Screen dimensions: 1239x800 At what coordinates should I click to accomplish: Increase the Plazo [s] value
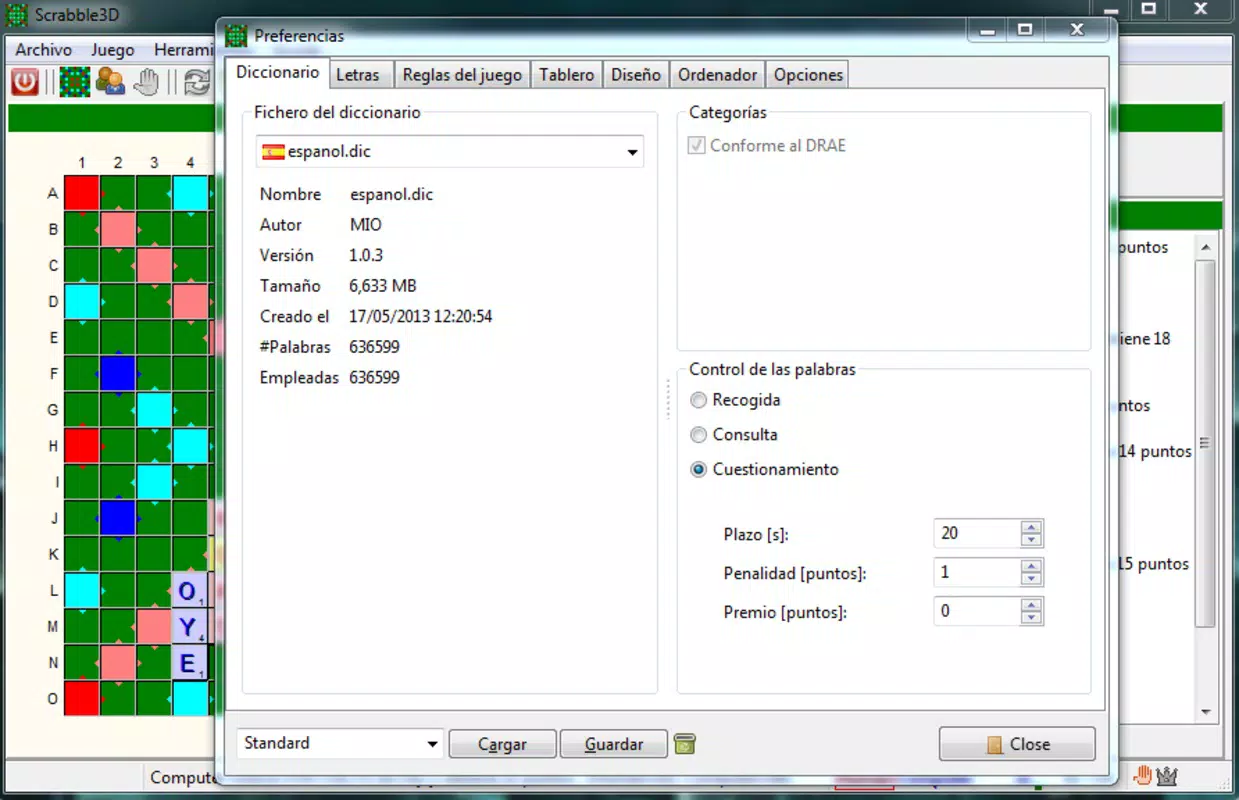tap(1032, 526)
